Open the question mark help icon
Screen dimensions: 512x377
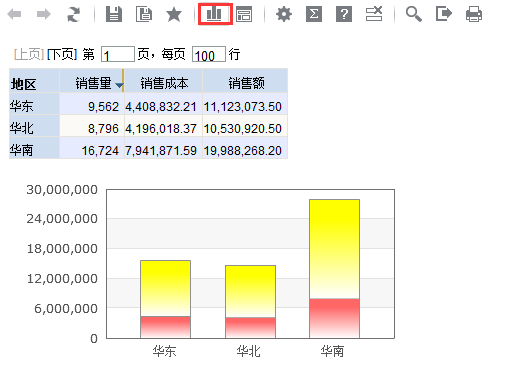coord(344,14)
